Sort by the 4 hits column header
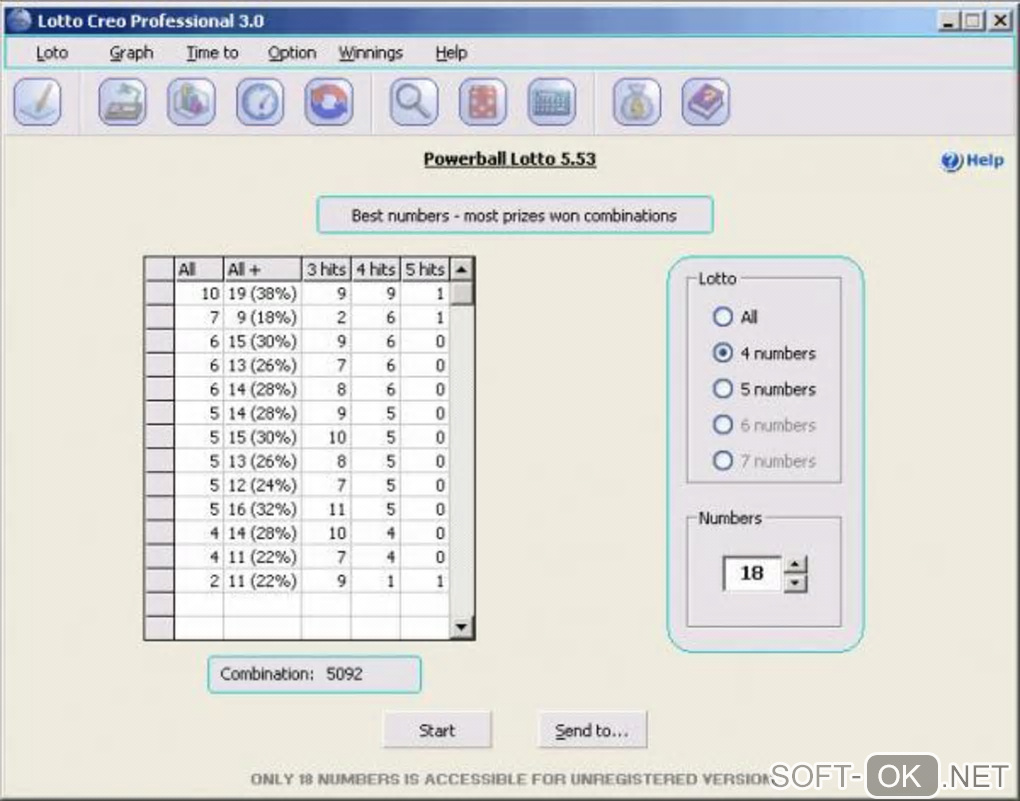Screen dimensions: 1020x801 (x=375, y=269)
